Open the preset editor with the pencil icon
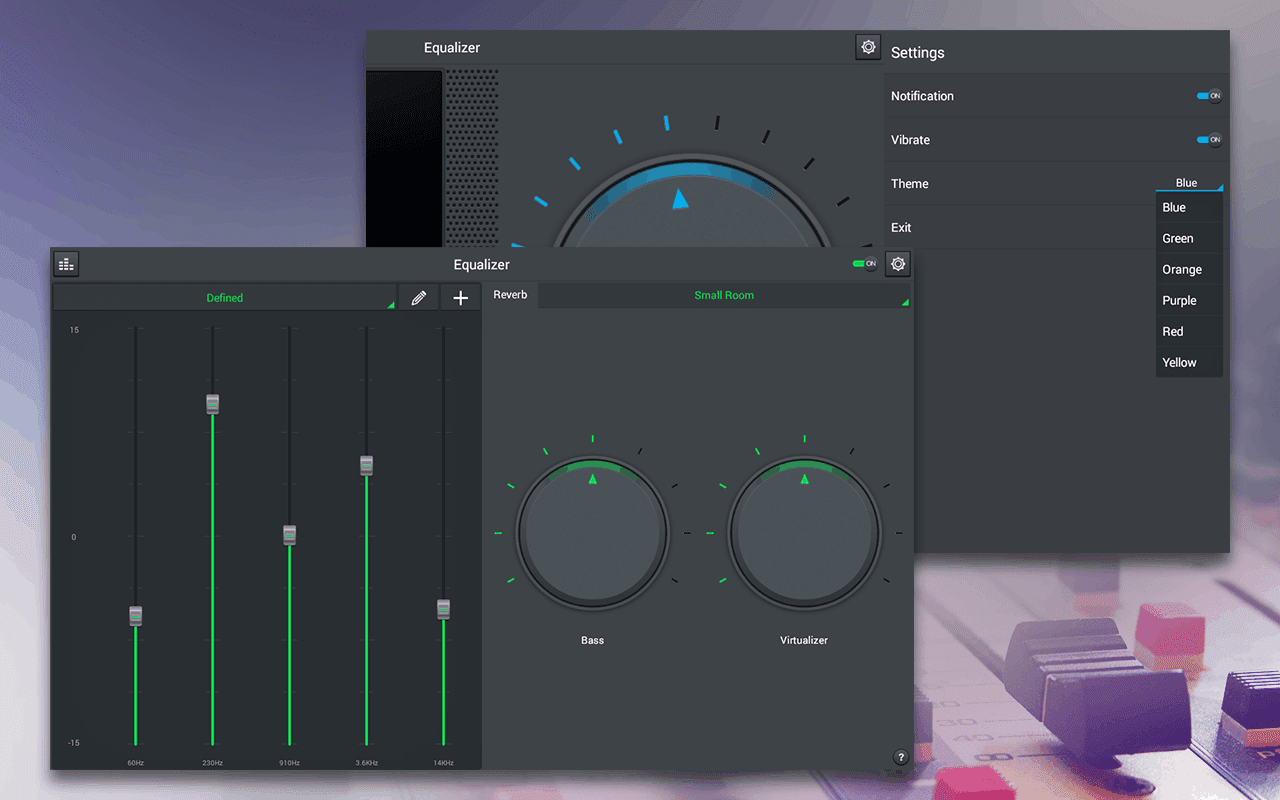This screenshot has width=1280, height=800. pyautogui.click(x=418, y=297)
